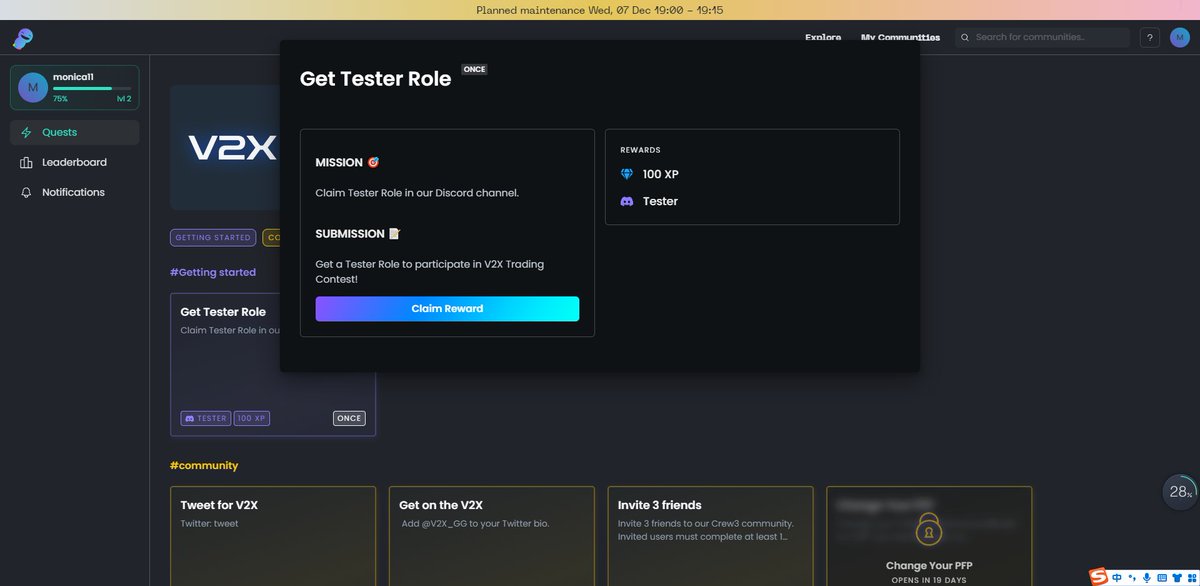Click the shirt skin icon in IME bar
Screen dimensions: 1200x586
pyautogui.click(x=1176, y=577)
